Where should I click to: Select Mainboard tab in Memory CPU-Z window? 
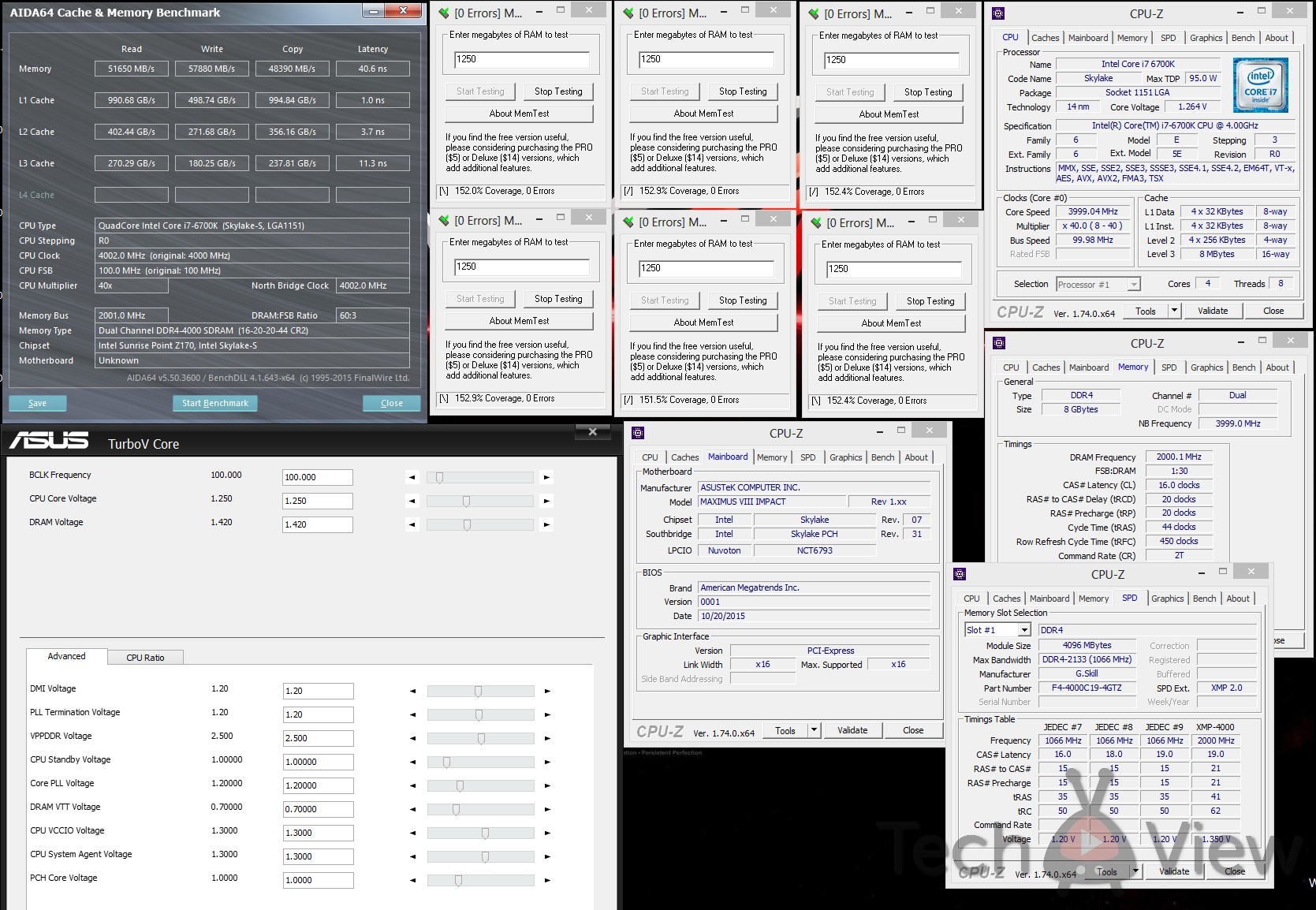(x=1089, y=367)
